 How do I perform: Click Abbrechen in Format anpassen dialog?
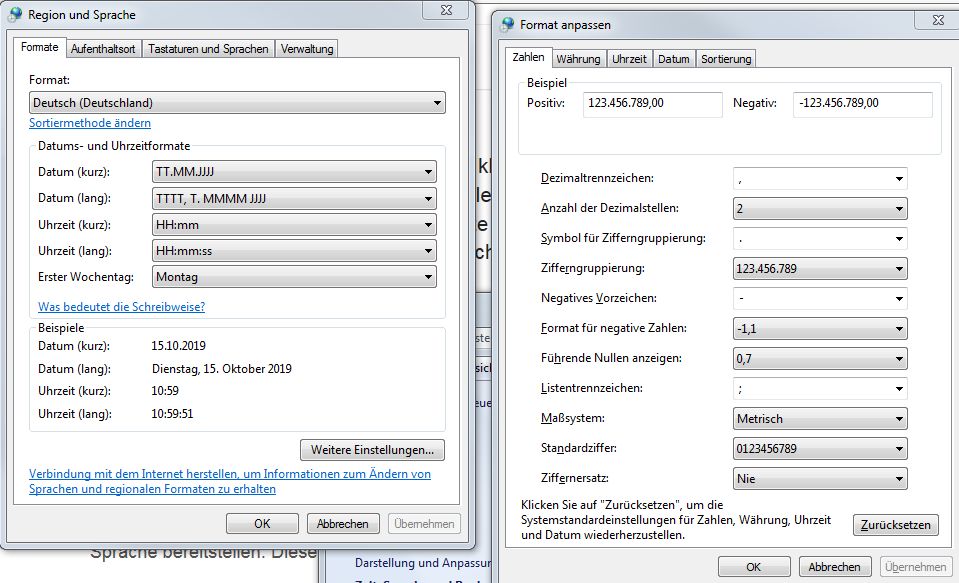pos(834,567)
